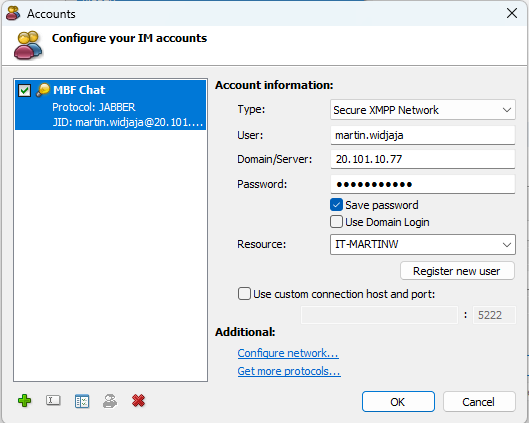The height and width of the screenshot is (423, 529).
Task: Click the Accounts title bar icon
Action: pyautogui.click(x=13, y=13)
